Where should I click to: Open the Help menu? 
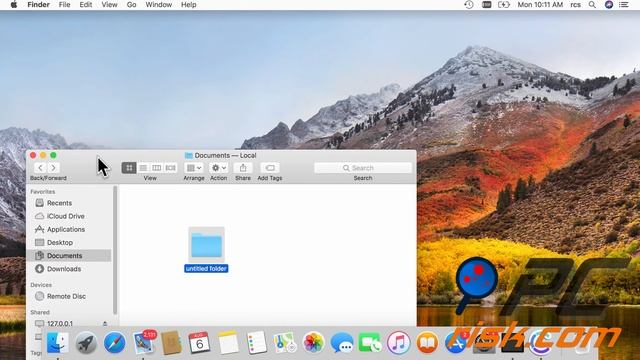point(189,5)
